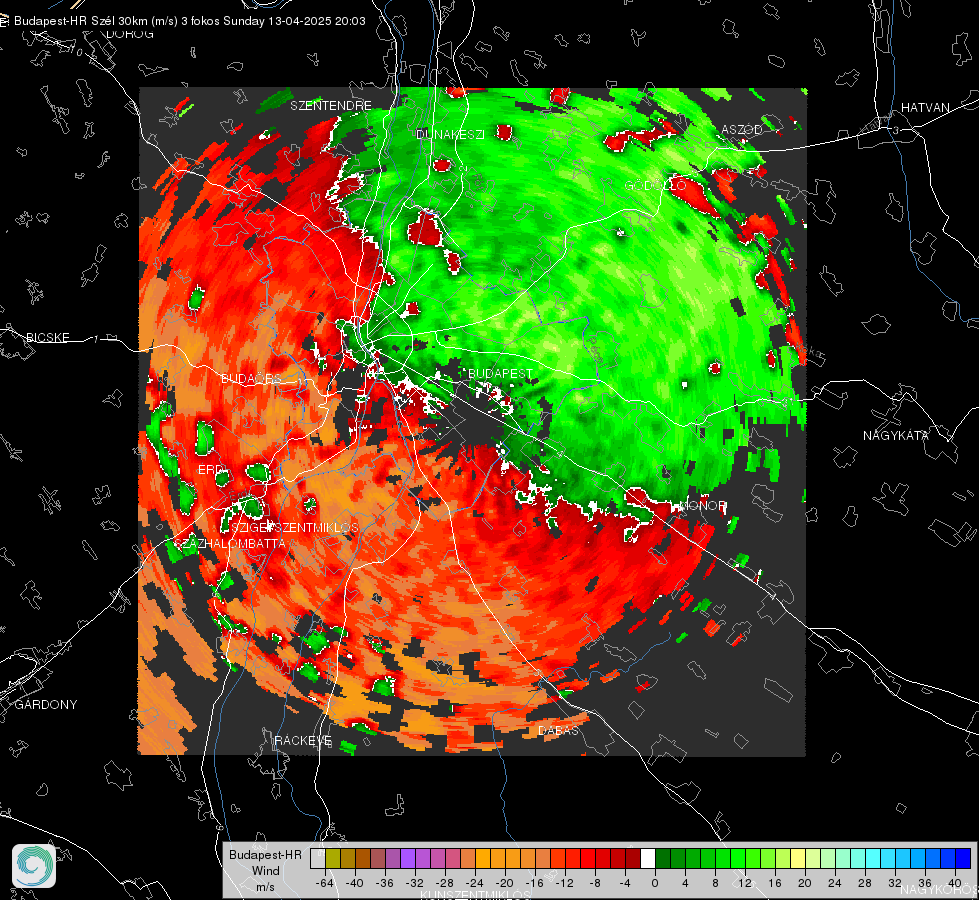
Task: Click the 28 value on the wind scale
Action: (865, 883)
